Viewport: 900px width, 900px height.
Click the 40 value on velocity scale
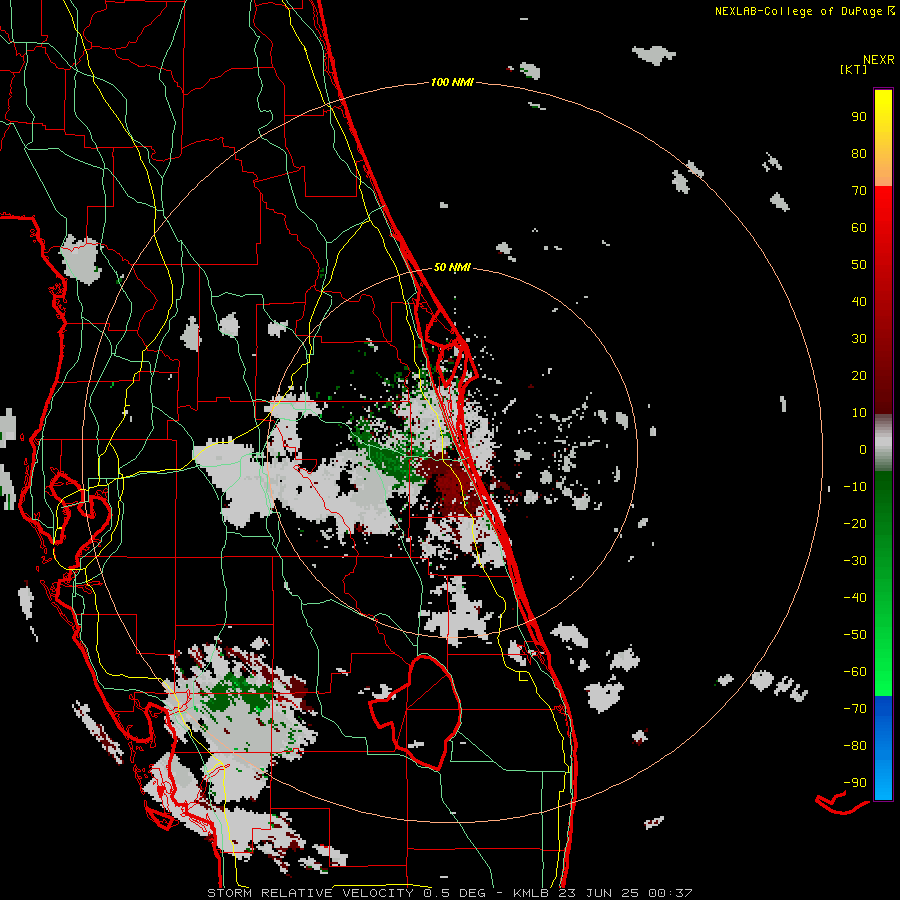point(859,302)
